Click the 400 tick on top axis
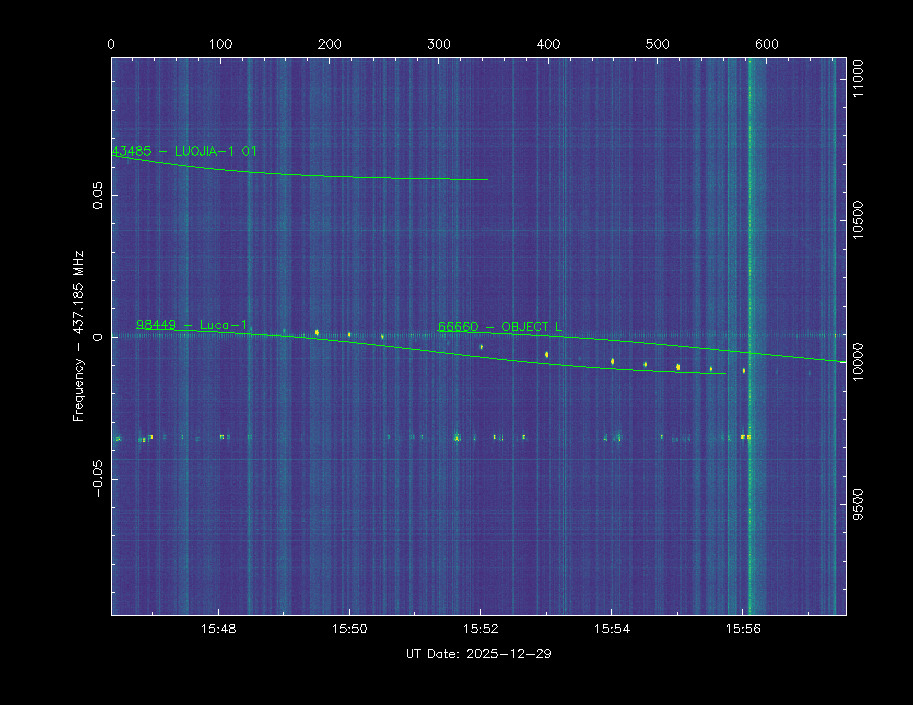913x705 pixels. pos(548,44)
